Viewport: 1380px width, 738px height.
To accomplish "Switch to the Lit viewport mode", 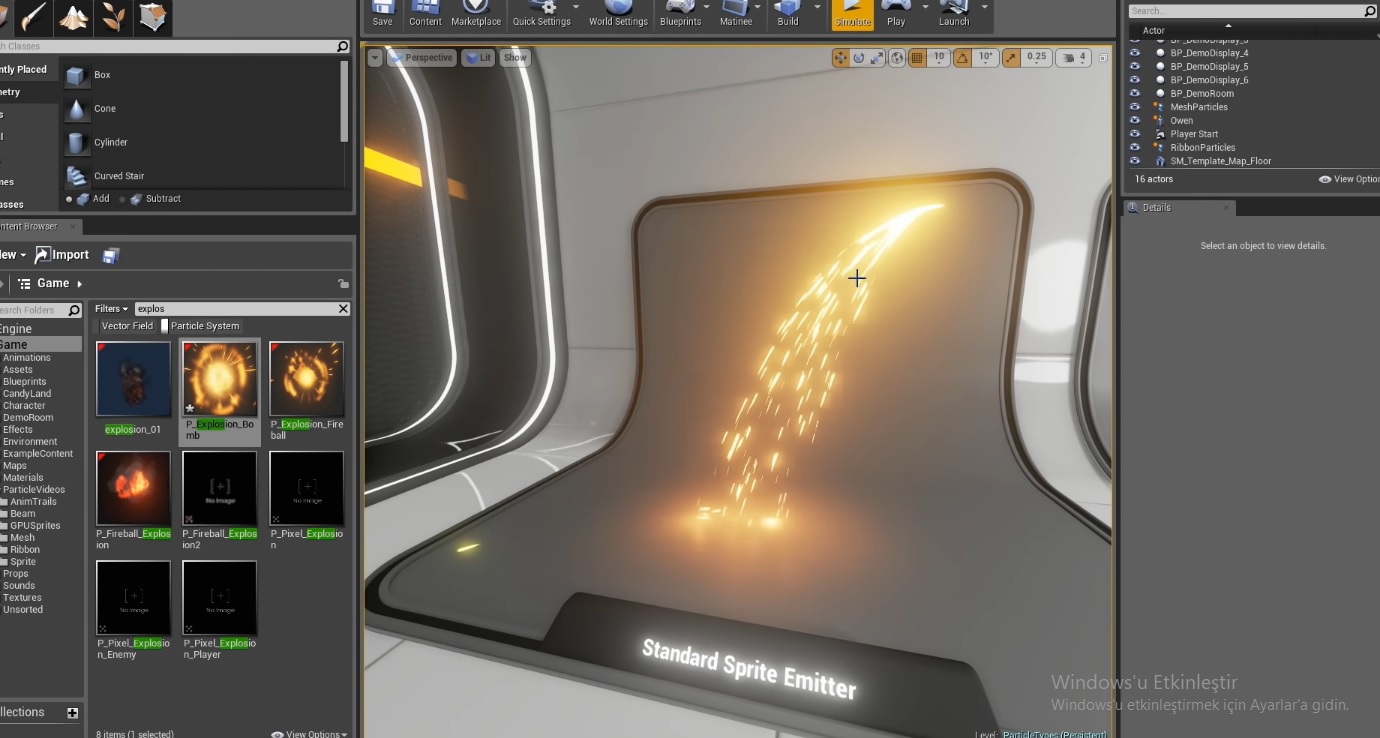I will pyautogui.click(x=477, y=57).
